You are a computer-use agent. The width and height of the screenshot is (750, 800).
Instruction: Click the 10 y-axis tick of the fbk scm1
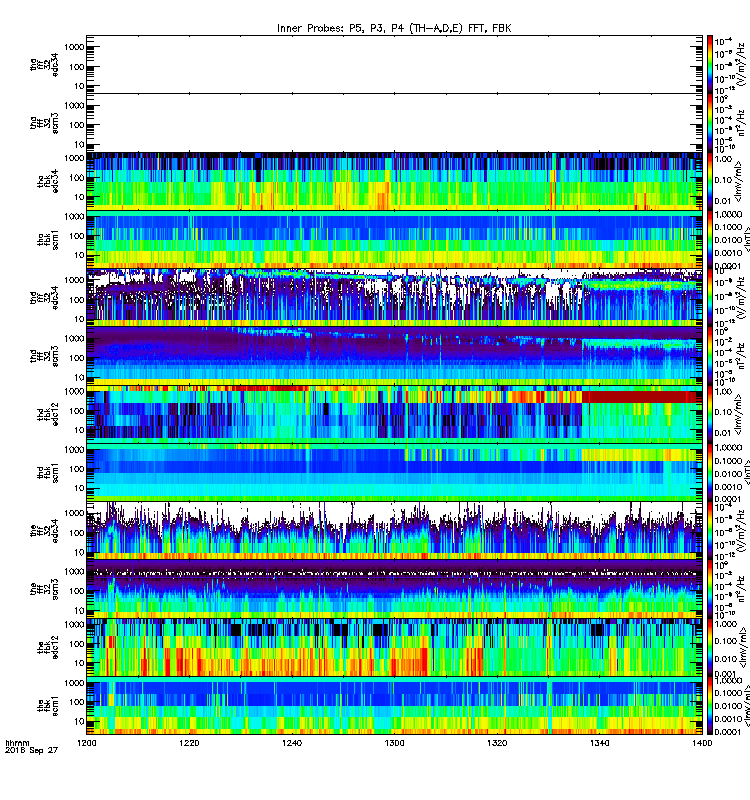(79, 721)
